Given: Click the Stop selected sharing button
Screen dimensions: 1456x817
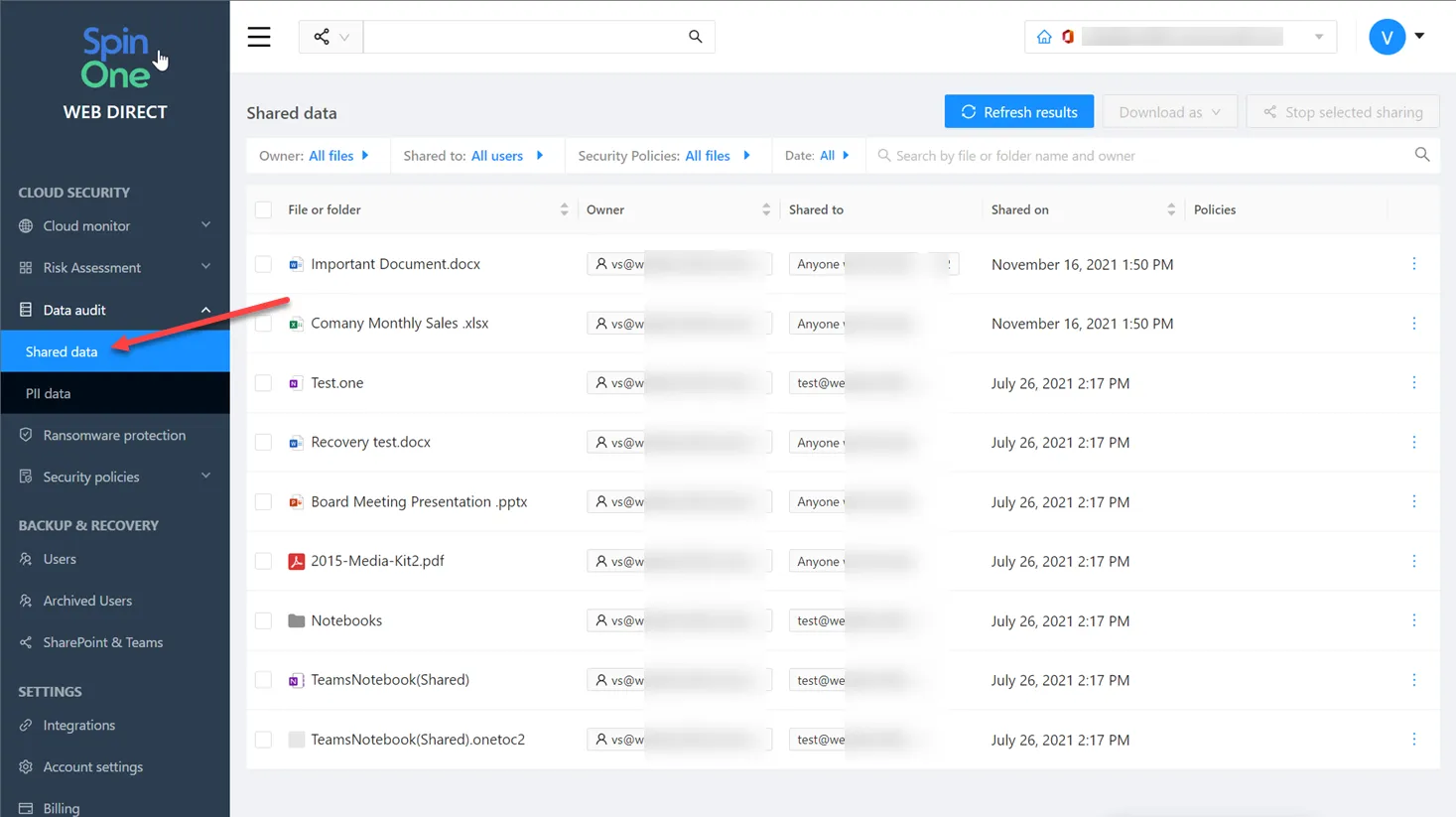Looking at the screenshot, I should click(1342, 111).
